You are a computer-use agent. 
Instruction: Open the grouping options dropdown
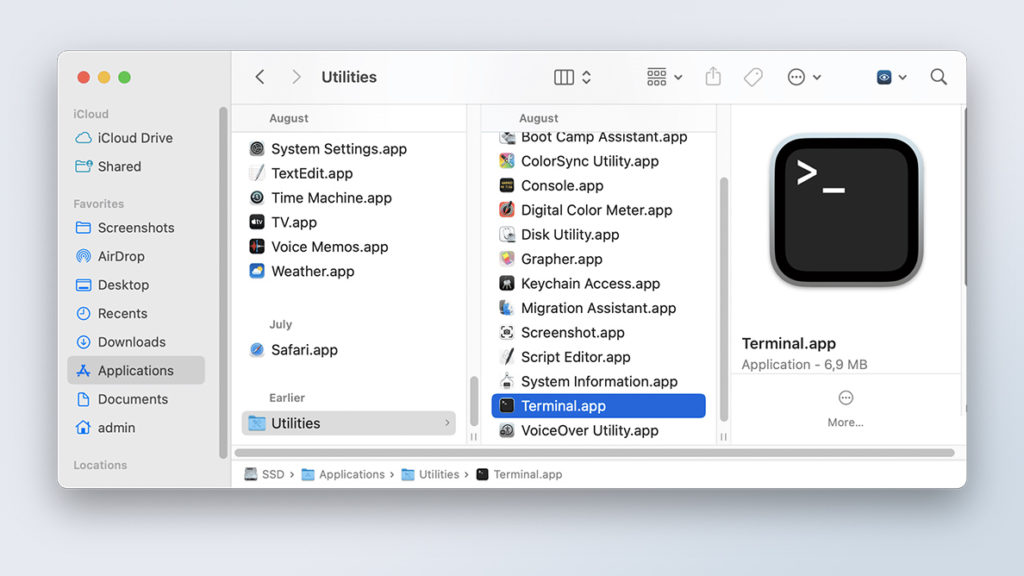click(663, 76)
